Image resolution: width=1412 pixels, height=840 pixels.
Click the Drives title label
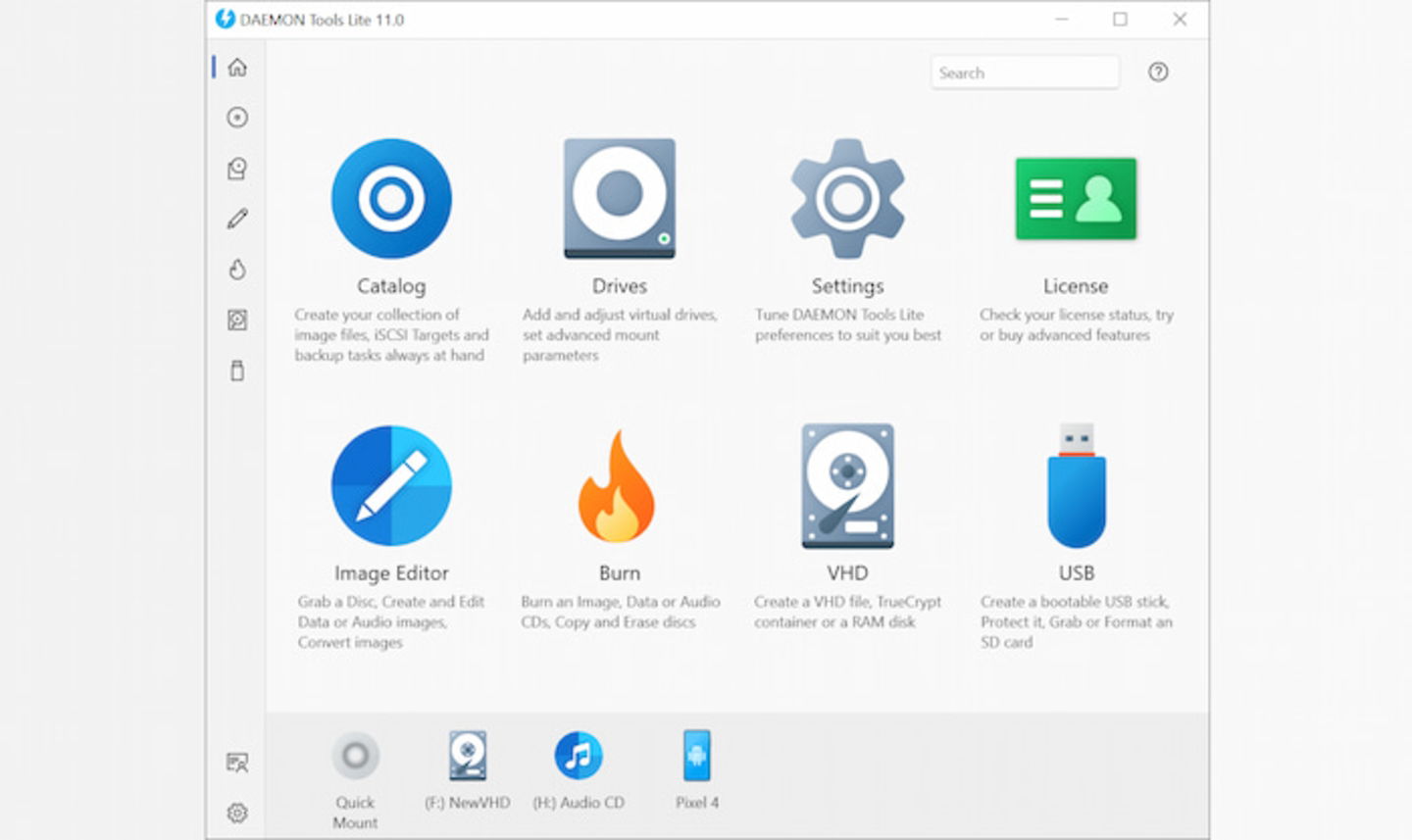click(620, 286)
